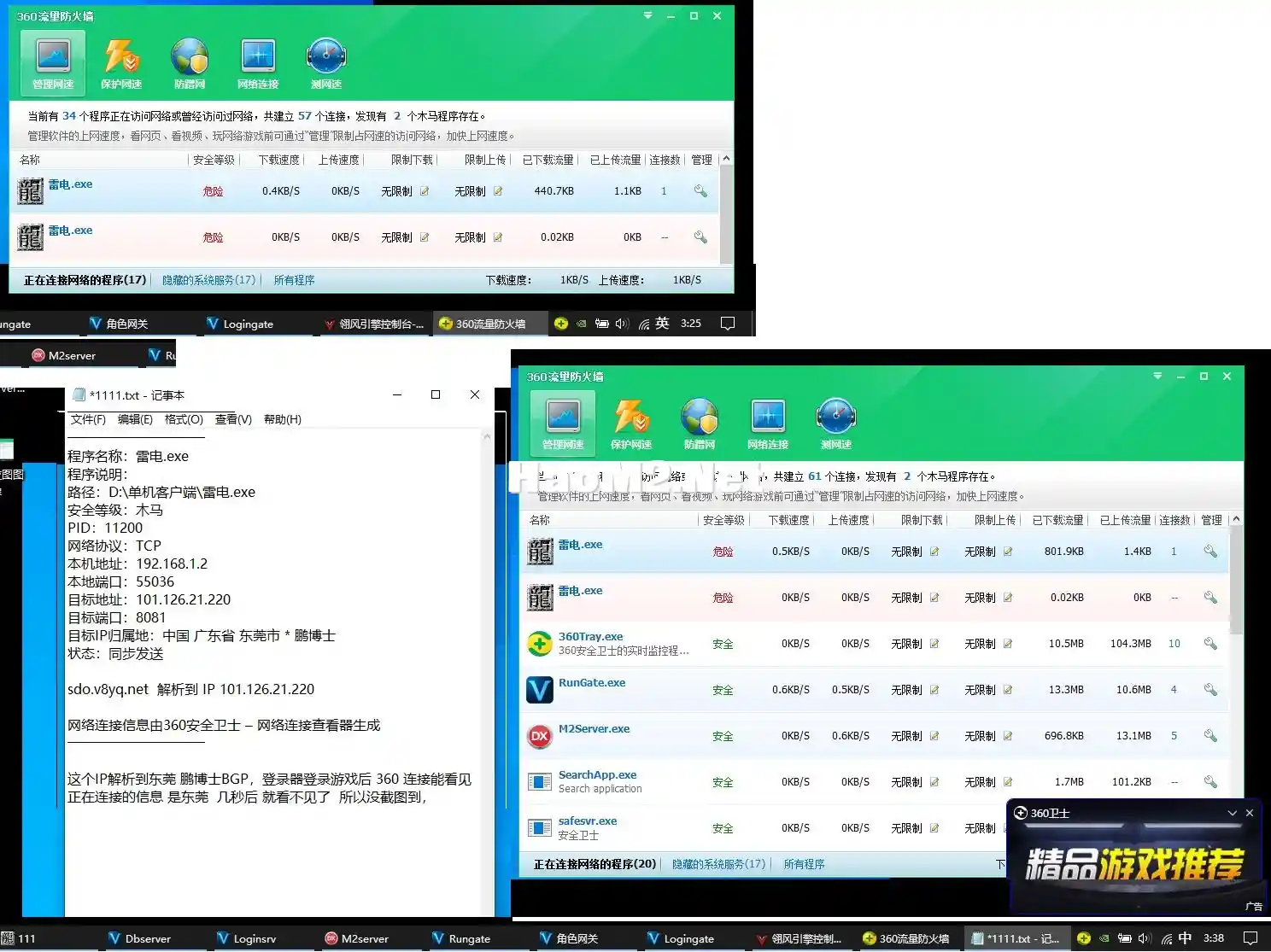Open title-bar menu arrow in 61-connection 360 window
This screenshot has height=952, width=1271.
(1157, 376)
